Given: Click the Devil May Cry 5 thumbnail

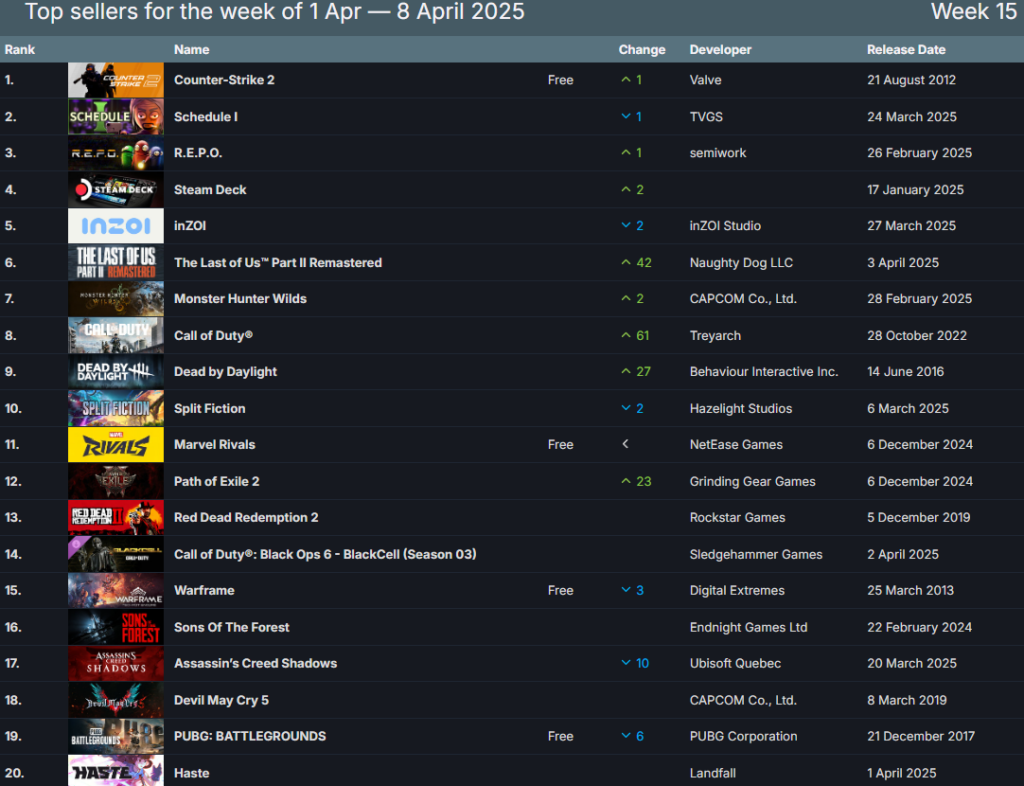Looking at the screenshot, I should (x=116, y=700).
